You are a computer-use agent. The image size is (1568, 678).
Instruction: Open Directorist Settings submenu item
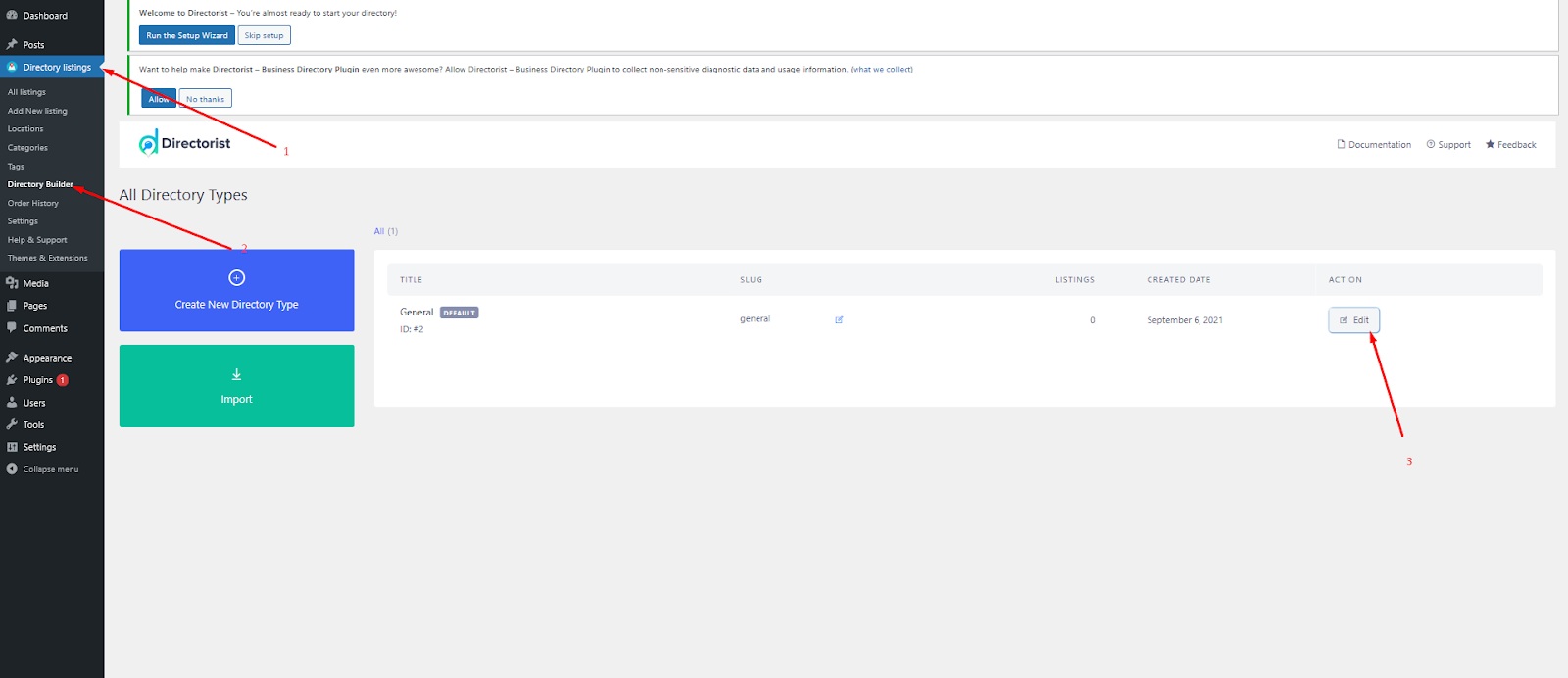(x=23, y=221)
